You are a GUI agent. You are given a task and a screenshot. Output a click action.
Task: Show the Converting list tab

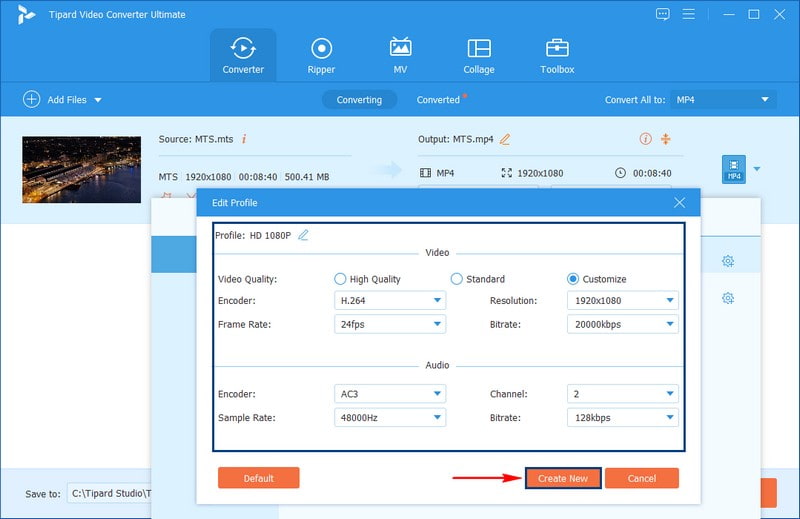pyautogui.click(x=359, y=100)
